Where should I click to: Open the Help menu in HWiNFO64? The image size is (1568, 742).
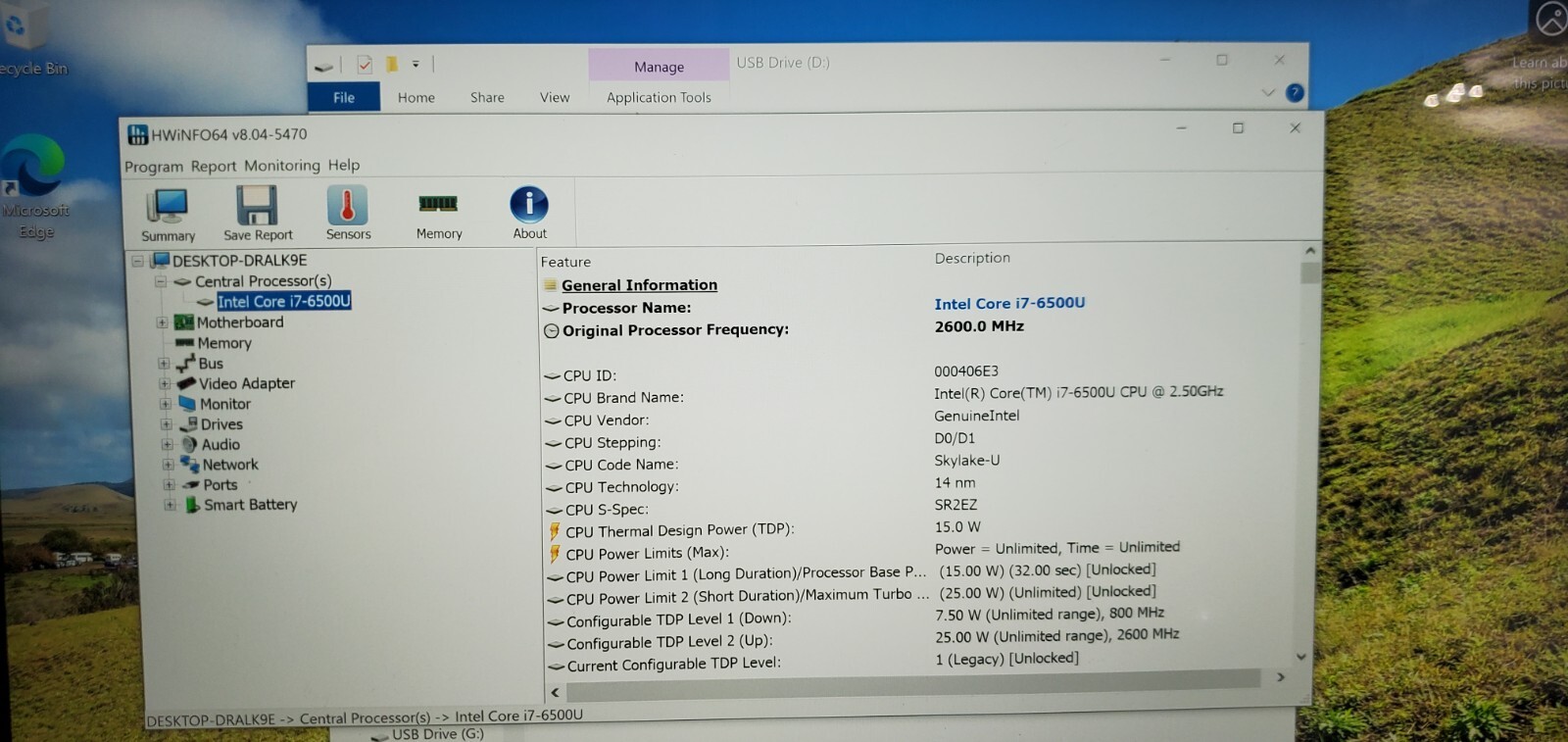pos(344,165)
